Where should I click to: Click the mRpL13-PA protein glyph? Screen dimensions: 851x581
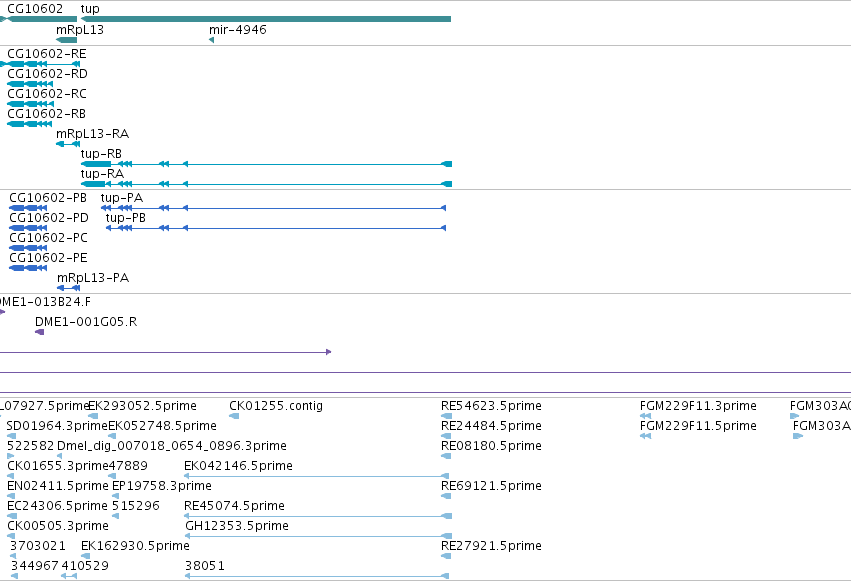(68, 288)
